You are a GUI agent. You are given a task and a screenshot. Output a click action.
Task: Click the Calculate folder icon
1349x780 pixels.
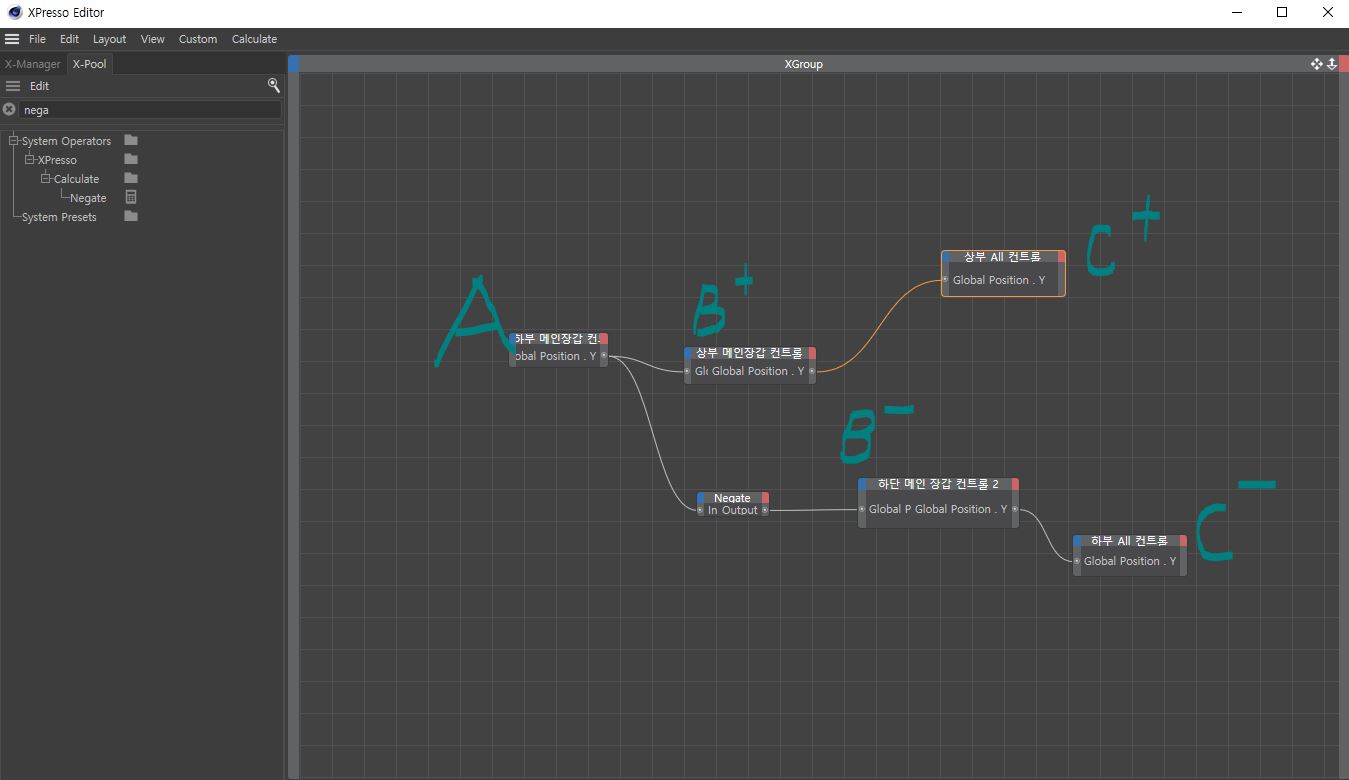coord(131,178)
